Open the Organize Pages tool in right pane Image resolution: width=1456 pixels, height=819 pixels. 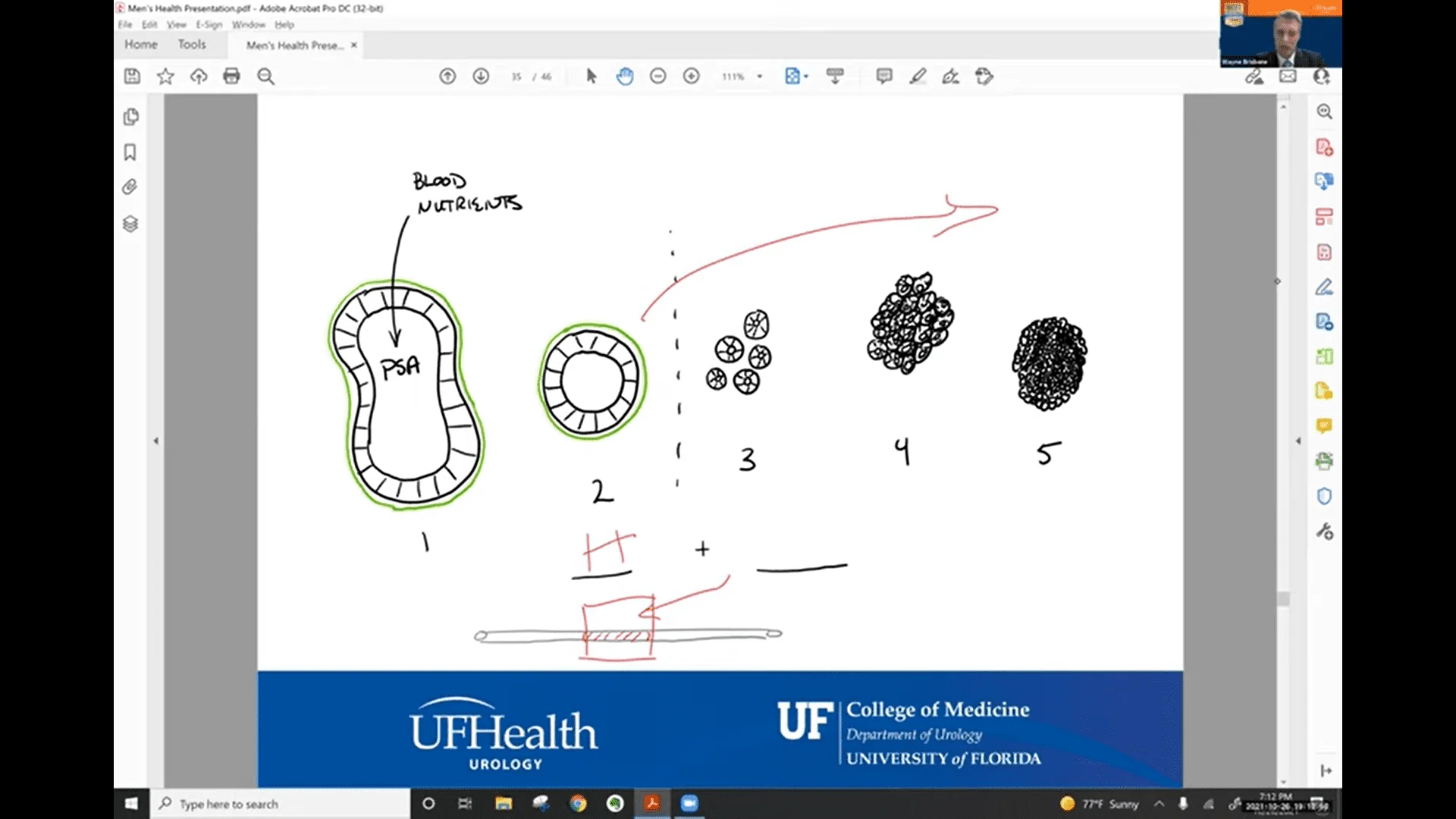[1324, 217]
